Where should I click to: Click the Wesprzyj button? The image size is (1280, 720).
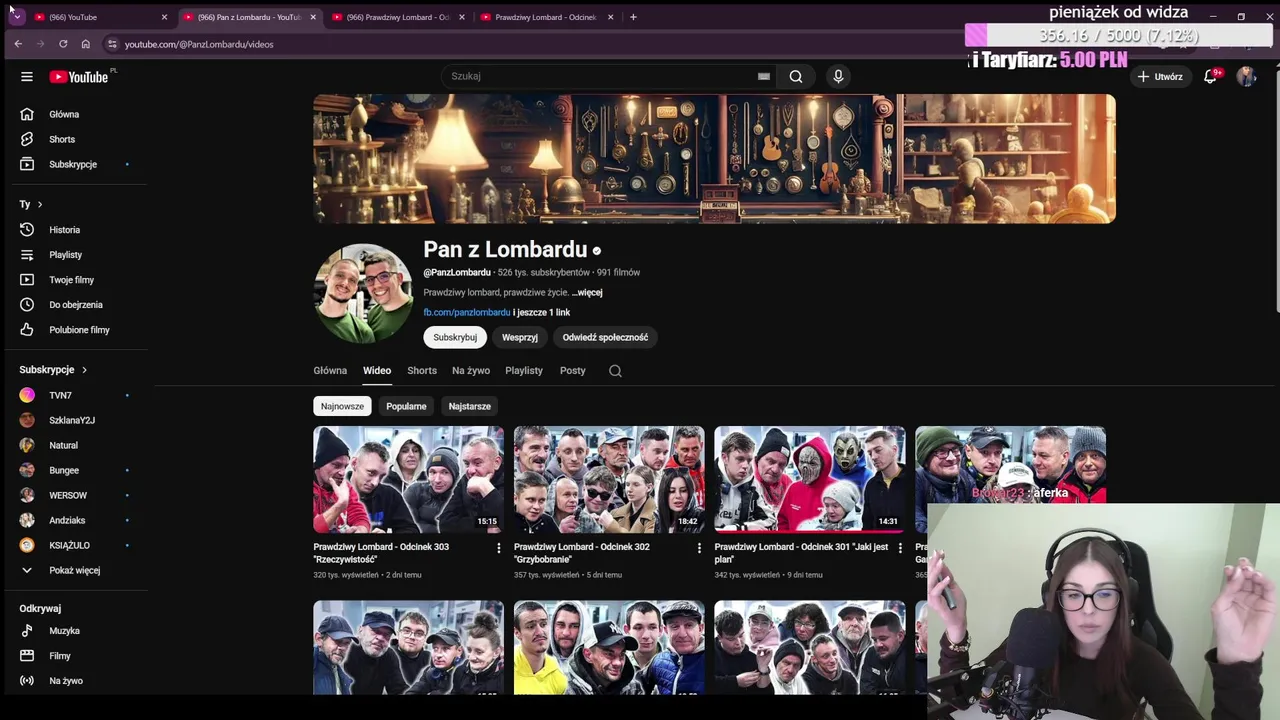pos(520,338)
